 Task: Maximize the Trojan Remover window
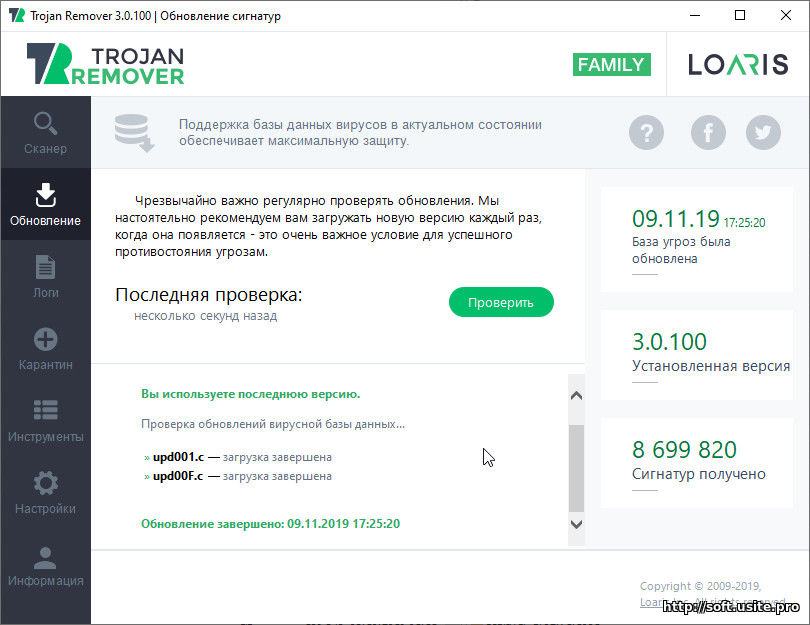coord(740,15)
